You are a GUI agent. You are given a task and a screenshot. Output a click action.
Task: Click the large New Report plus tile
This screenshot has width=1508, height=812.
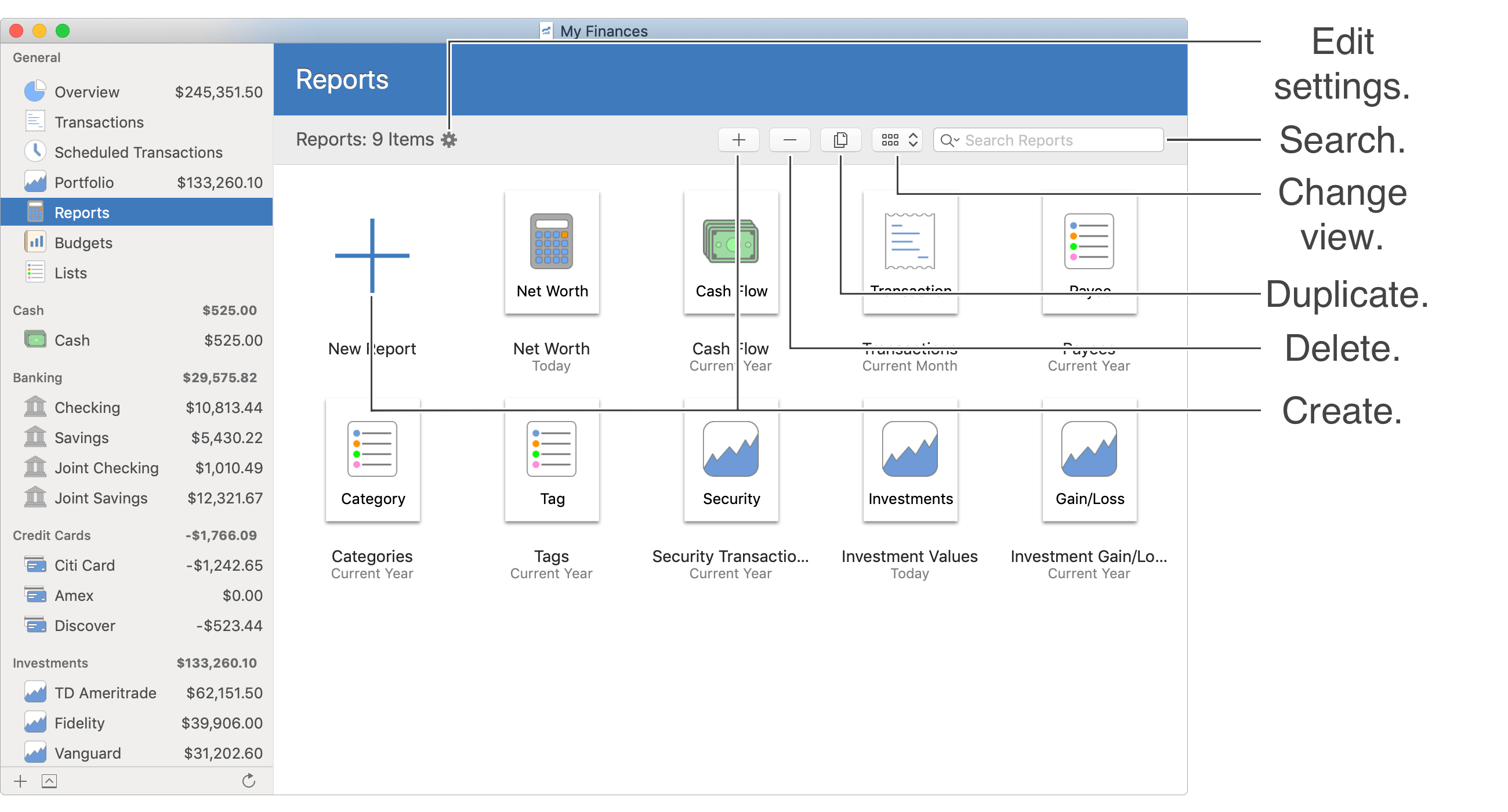(372, 256)
